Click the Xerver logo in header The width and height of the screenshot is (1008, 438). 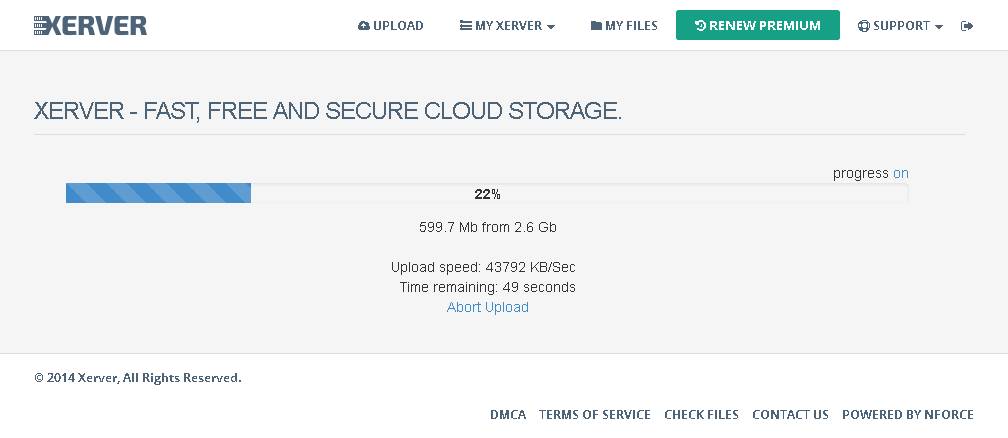[90, 25]
